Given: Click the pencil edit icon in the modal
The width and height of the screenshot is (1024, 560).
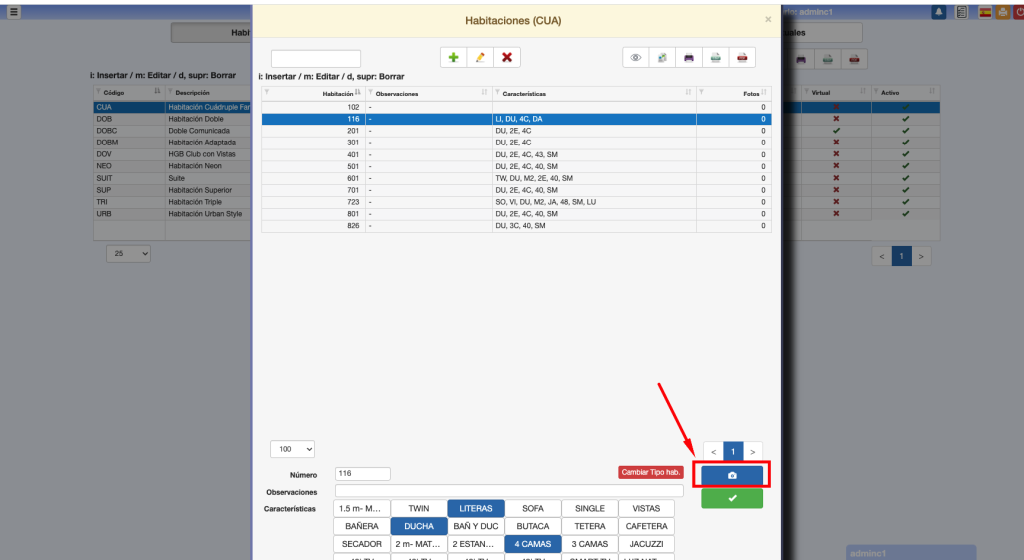Looking at the screenshot, I should point(480,58).
